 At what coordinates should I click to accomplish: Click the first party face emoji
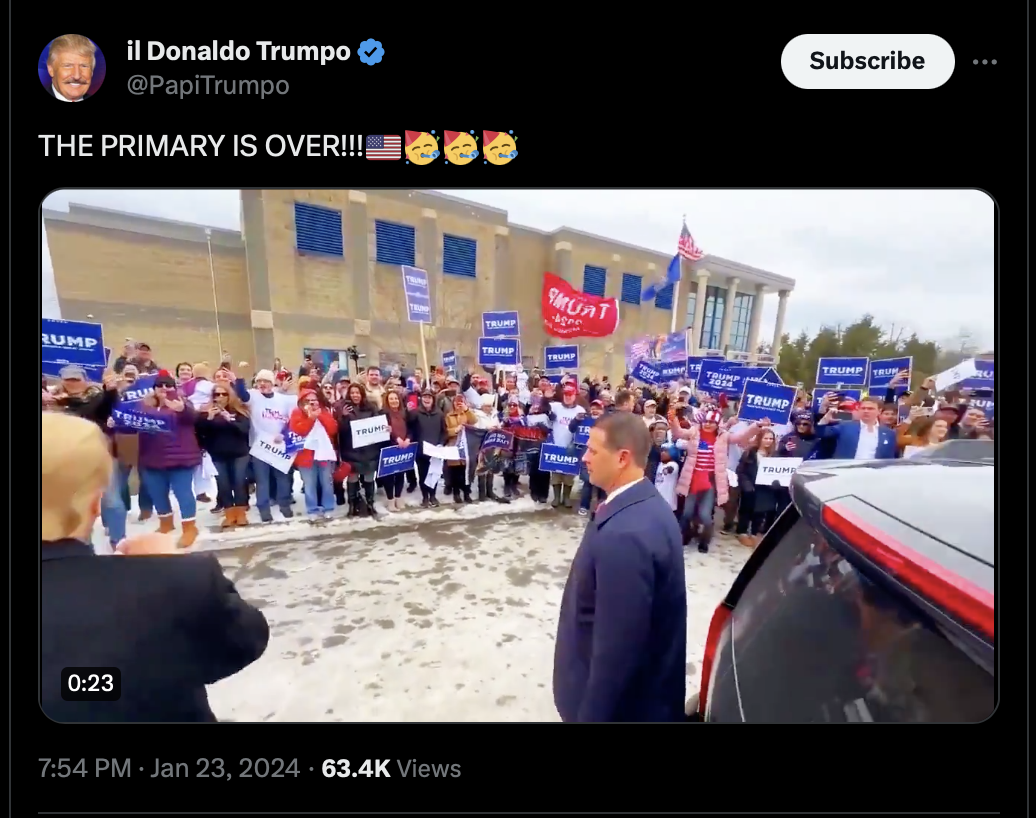(421, 147)
